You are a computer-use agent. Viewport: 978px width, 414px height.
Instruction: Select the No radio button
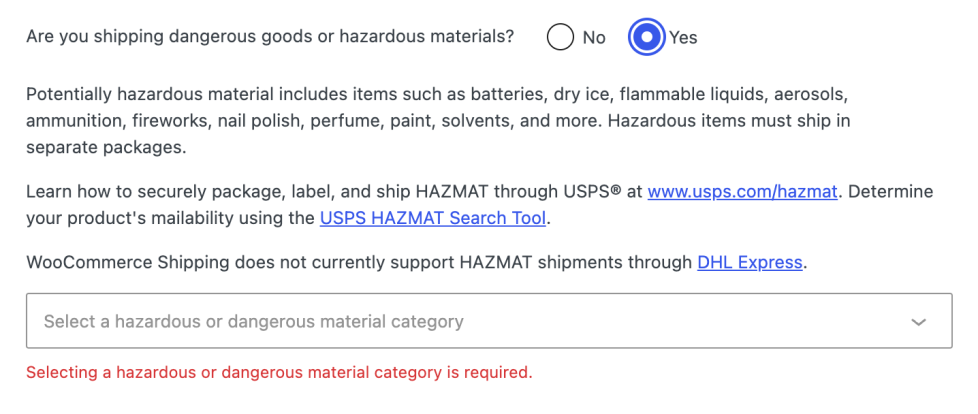[561, 38]
